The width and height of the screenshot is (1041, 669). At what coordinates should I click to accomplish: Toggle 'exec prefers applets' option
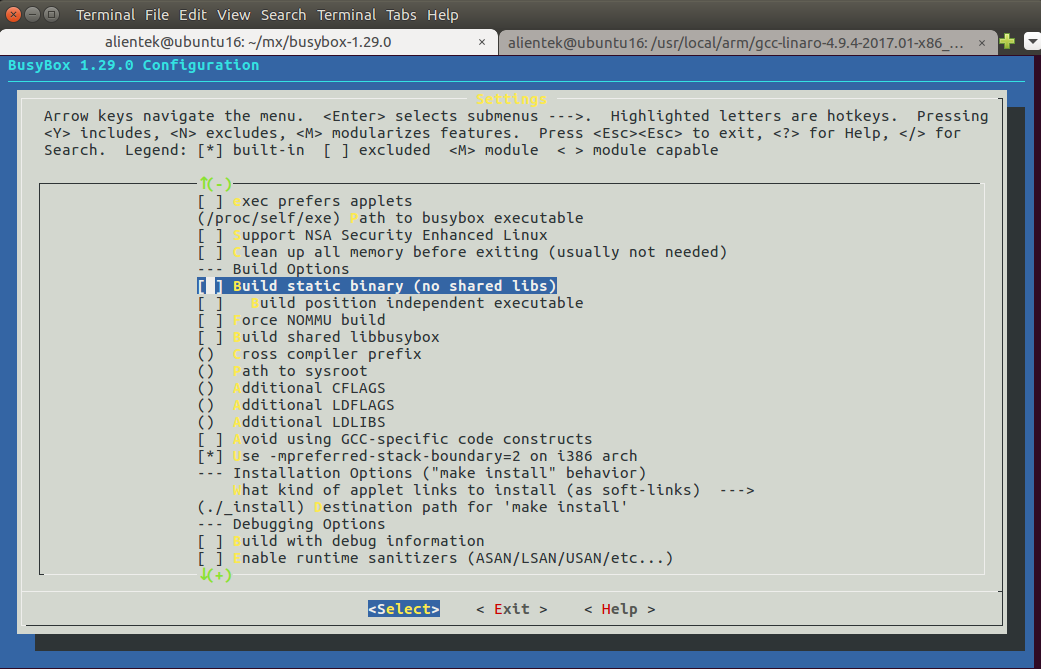(x=305, y=201)
